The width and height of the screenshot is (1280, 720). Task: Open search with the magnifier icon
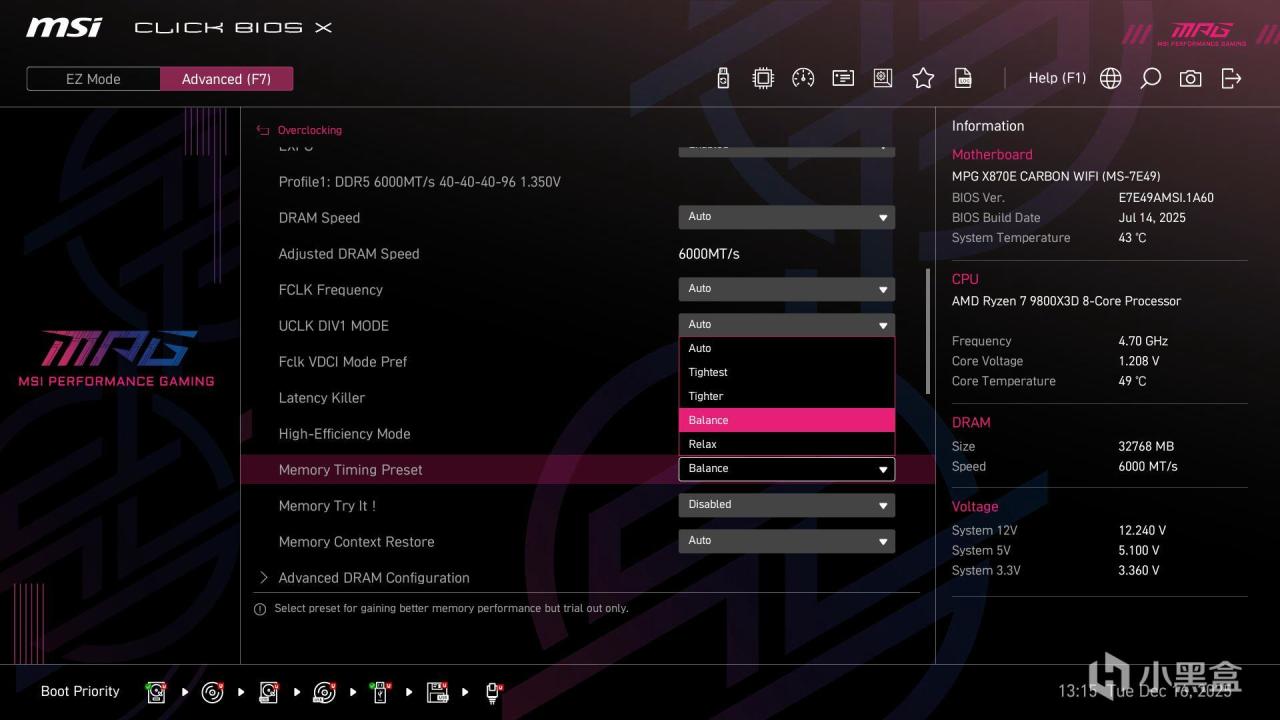click(x=1150, y=78)
